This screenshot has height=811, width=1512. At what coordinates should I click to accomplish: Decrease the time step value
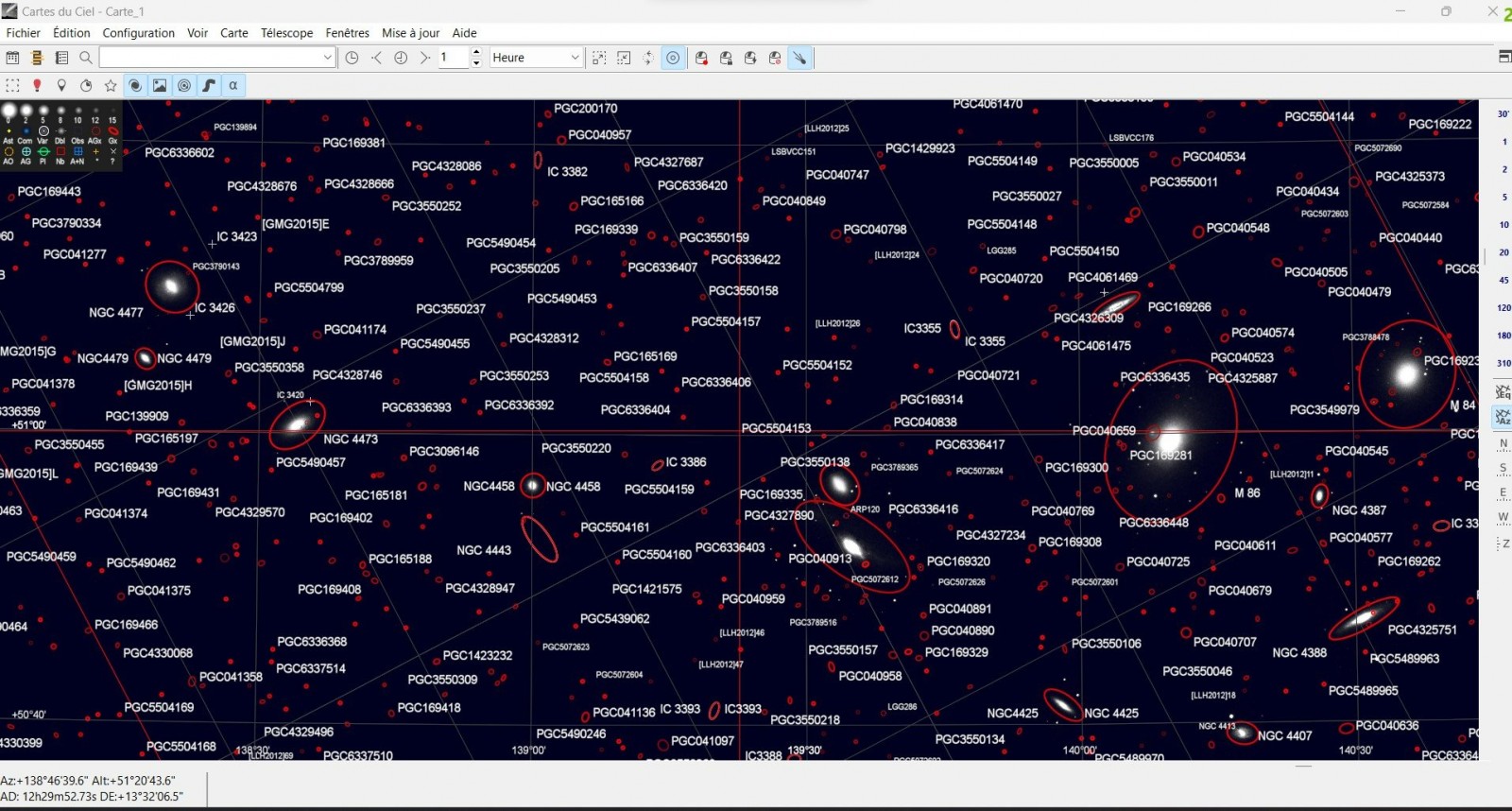pos(476,62)
